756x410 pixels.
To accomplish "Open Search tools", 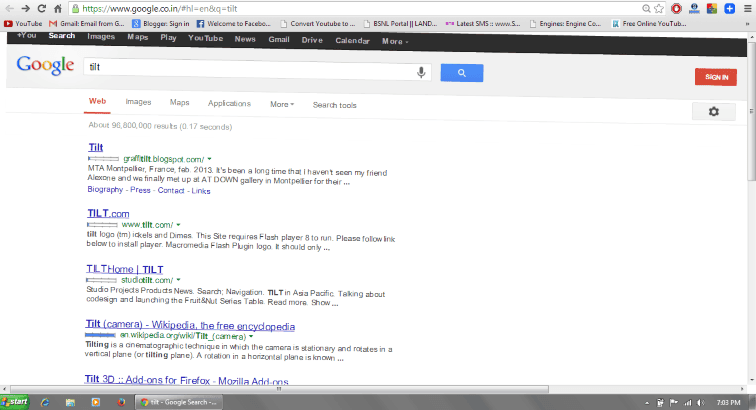I will pos(334,105).
